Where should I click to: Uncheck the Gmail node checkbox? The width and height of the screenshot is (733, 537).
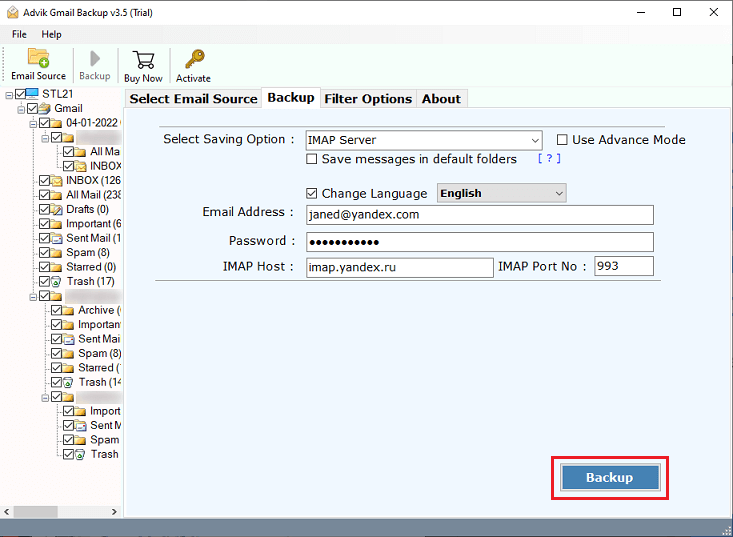[32, 108]
